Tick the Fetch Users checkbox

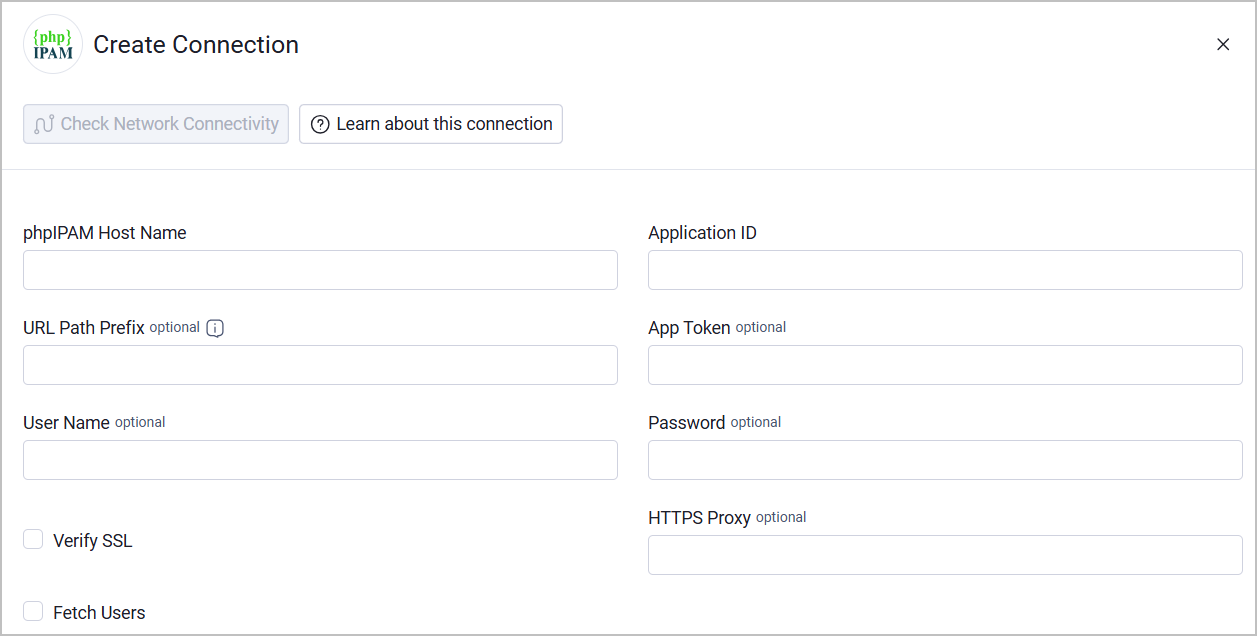coord(33,612)
